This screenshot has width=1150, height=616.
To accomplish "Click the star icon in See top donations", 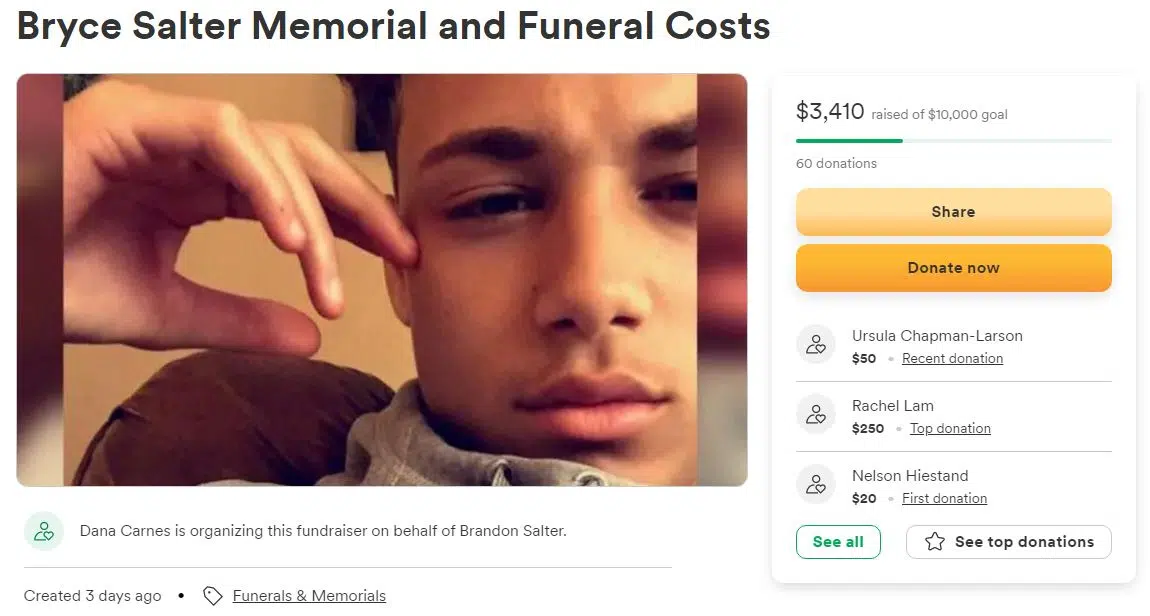I will (935, 542).
